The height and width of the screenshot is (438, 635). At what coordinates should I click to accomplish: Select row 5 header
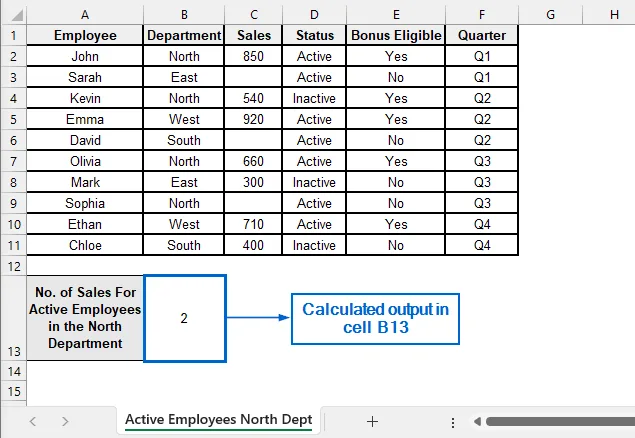14,119
